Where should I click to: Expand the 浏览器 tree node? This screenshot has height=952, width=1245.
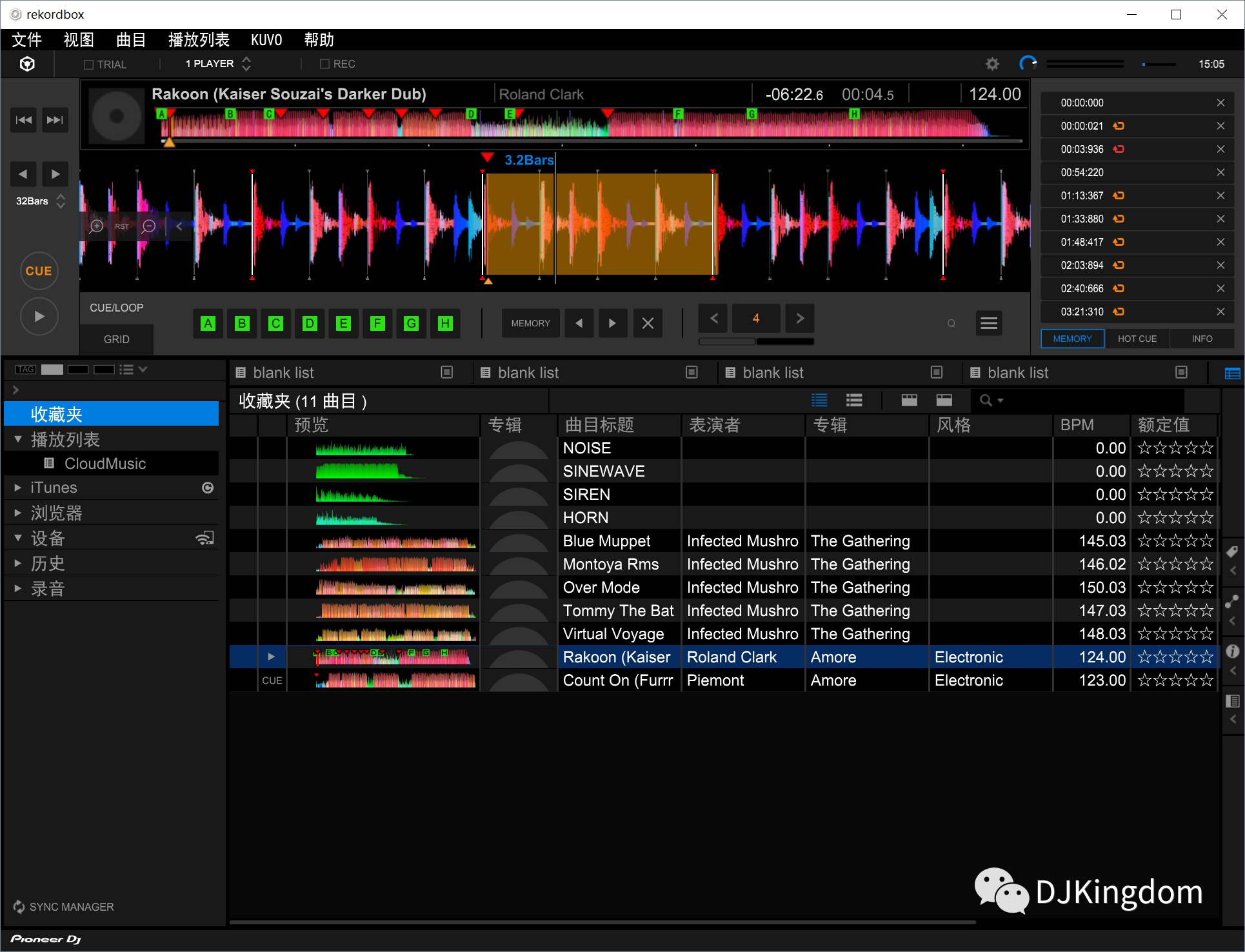pyautogui.click(x=18, y=513)
